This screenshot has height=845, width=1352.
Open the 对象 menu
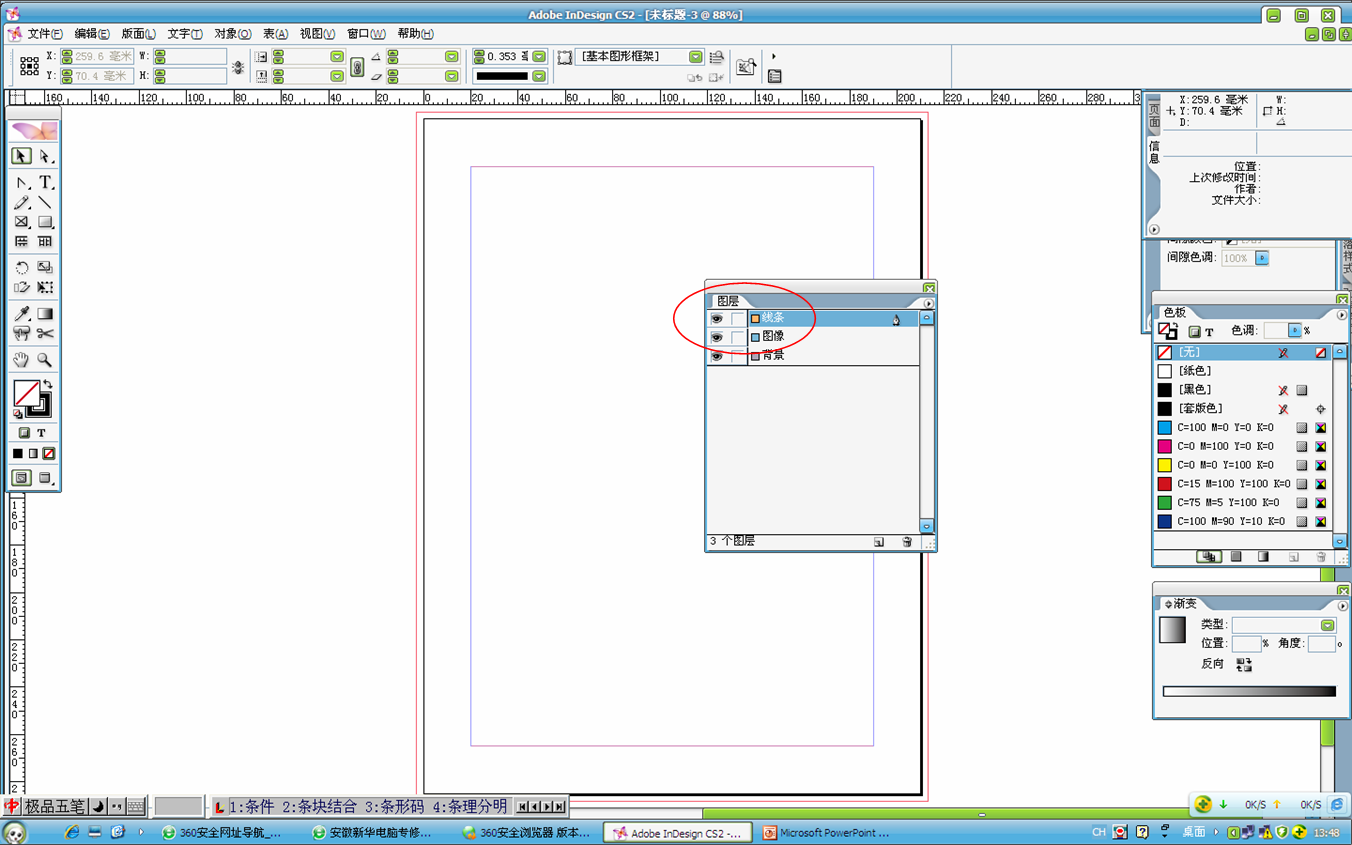(232, 34)
